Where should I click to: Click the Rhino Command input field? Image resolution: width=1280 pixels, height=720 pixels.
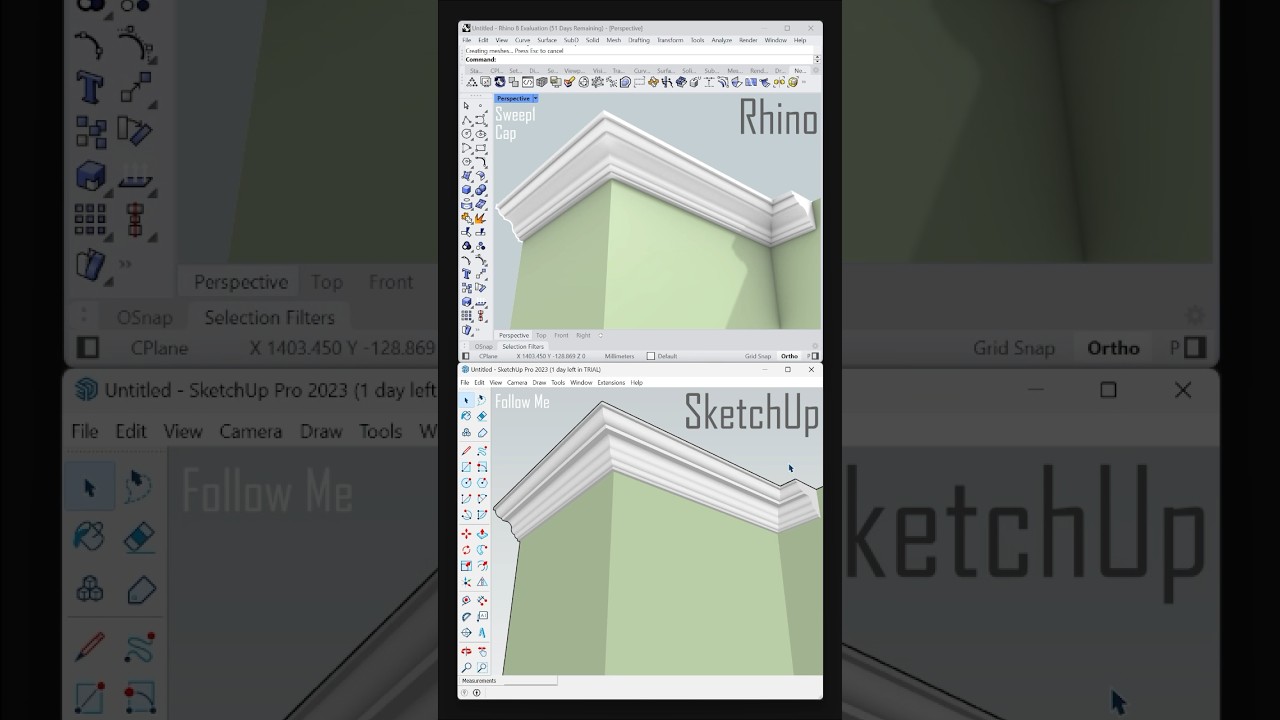click(640, 59)
